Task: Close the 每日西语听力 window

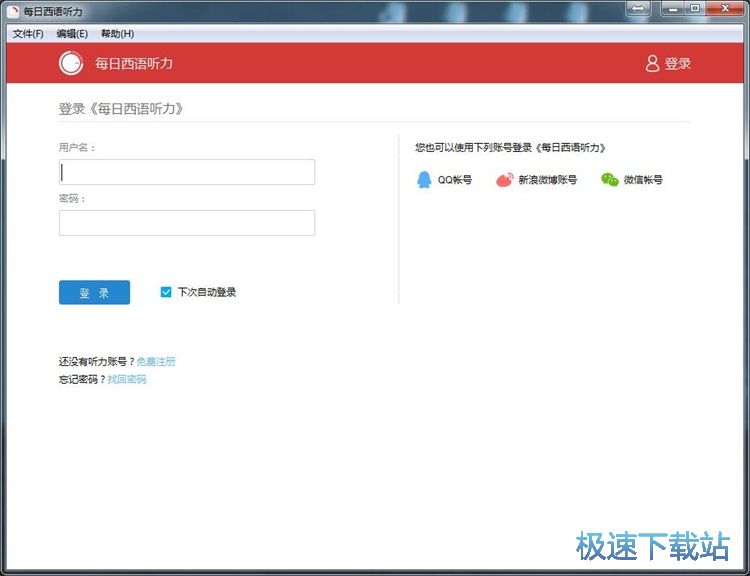Action: tap(725, 9)
